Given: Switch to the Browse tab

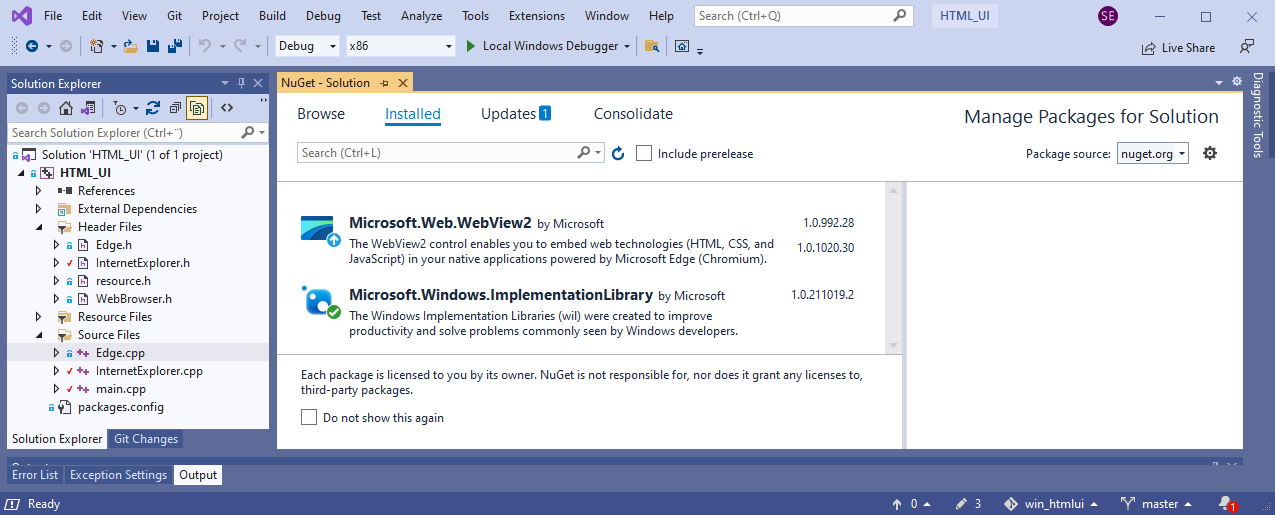Looking at the screenshot, I should click(321, 114).
